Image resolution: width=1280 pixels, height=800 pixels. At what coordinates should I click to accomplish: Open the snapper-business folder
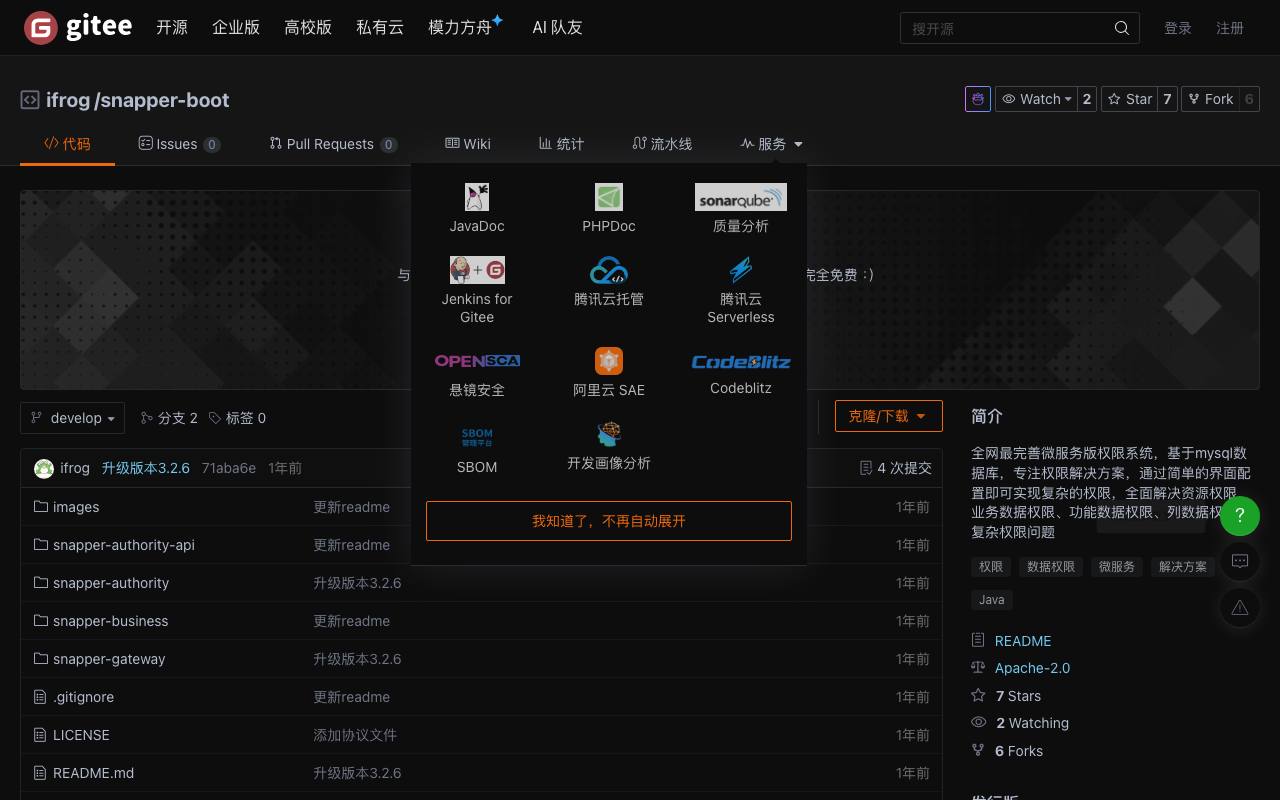pos(111,621)
